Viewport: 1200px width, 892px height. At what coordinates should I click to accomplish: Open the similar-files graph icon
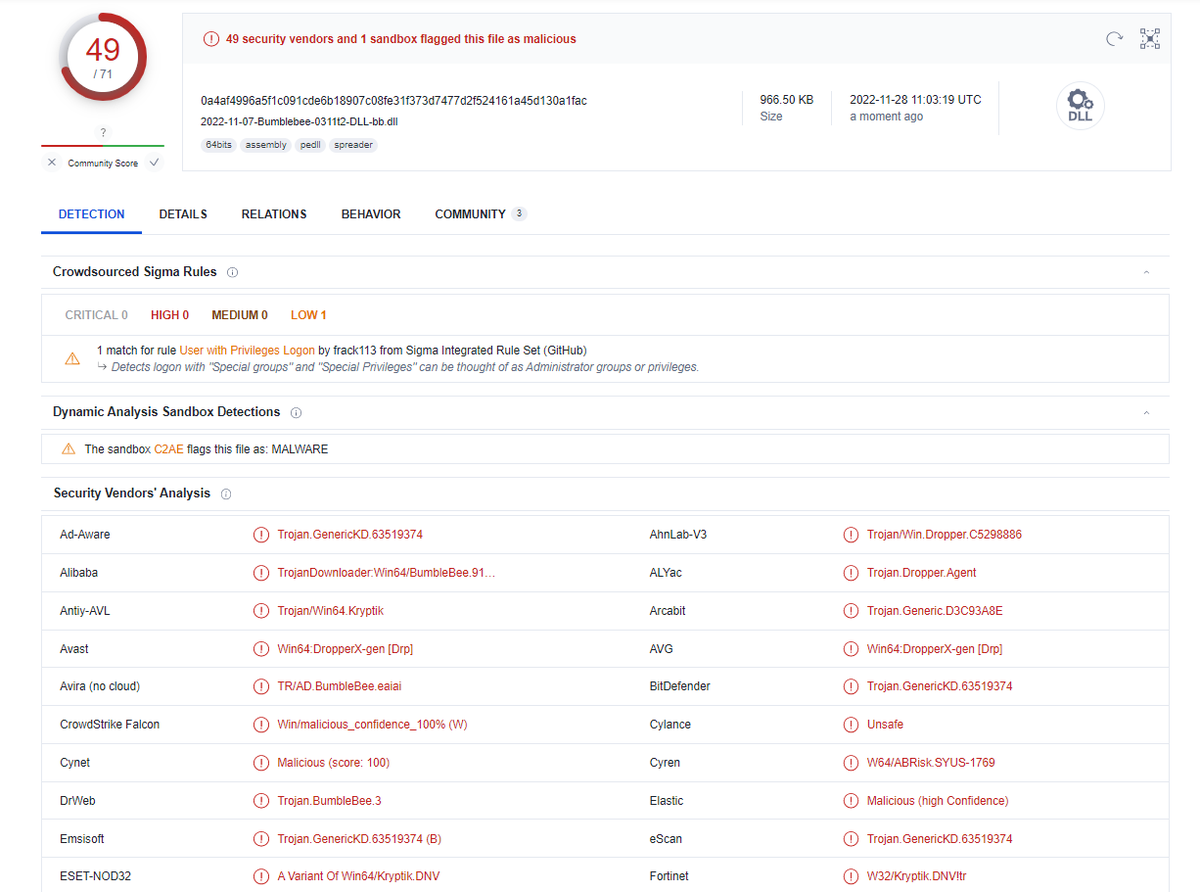1150,39
